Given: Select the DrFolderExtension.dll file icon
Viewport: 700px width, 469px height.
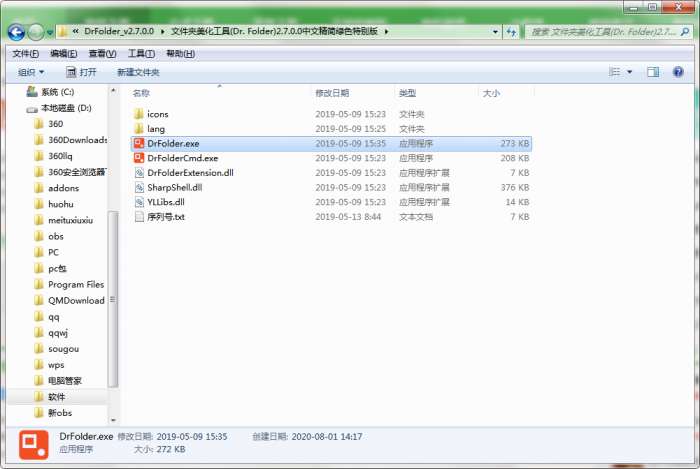Looking at the screenshot, I should (139, 173).
